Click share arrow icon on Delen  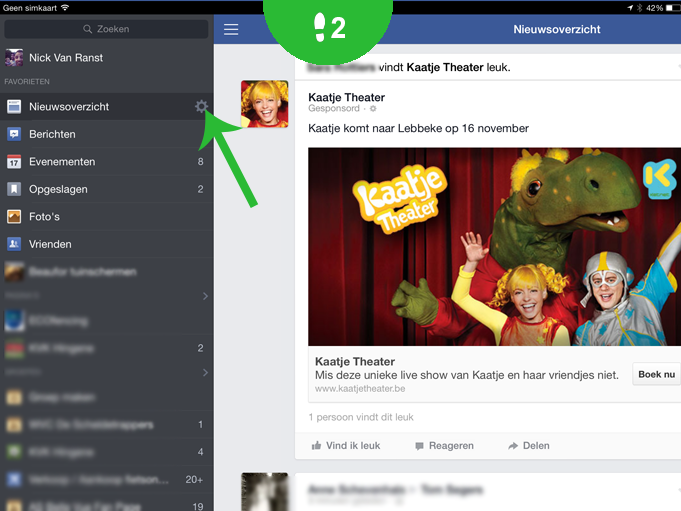tap(513, 445)
